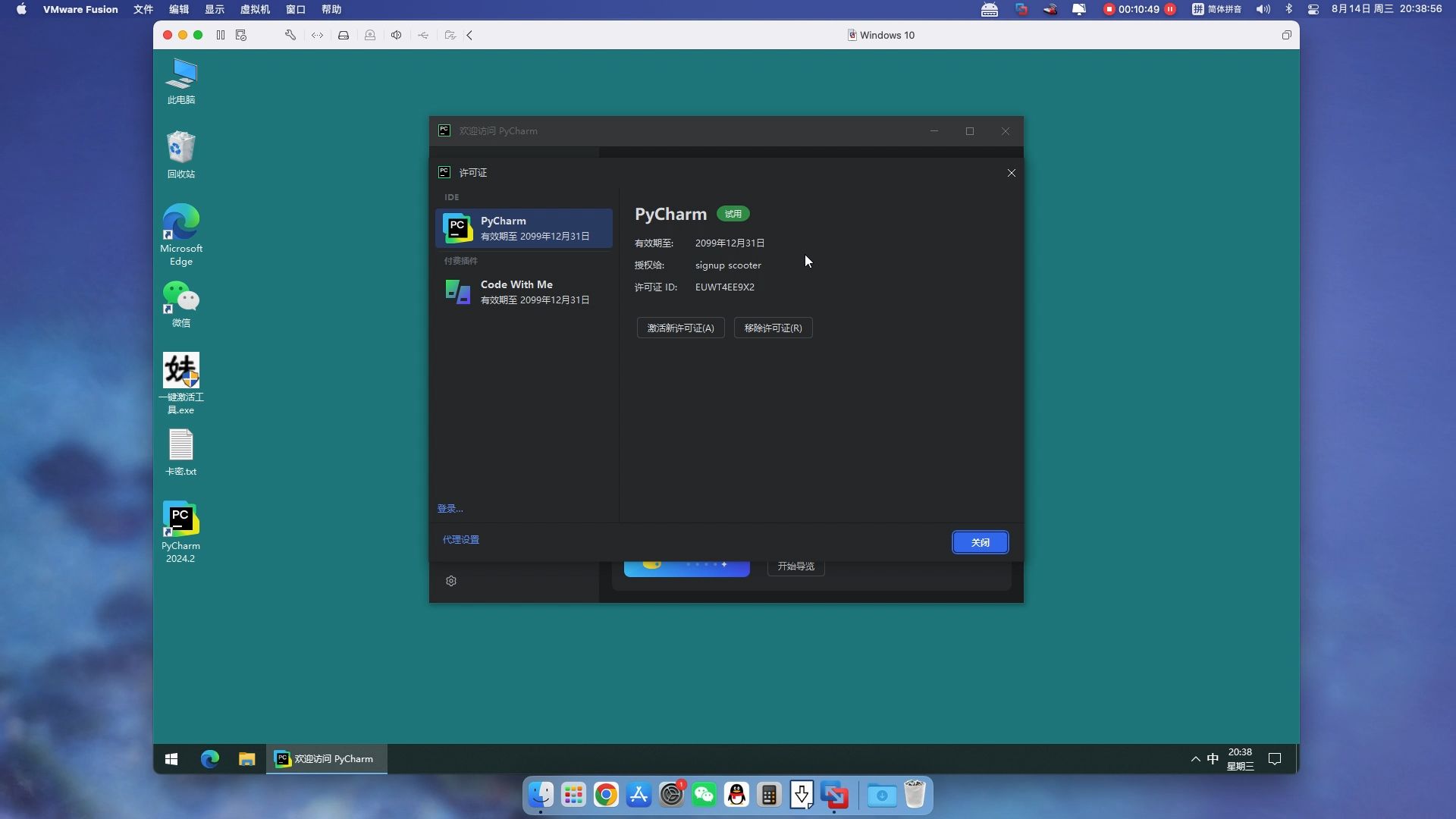Select Microsoft Edge desktop shortcut

point(180,235)
